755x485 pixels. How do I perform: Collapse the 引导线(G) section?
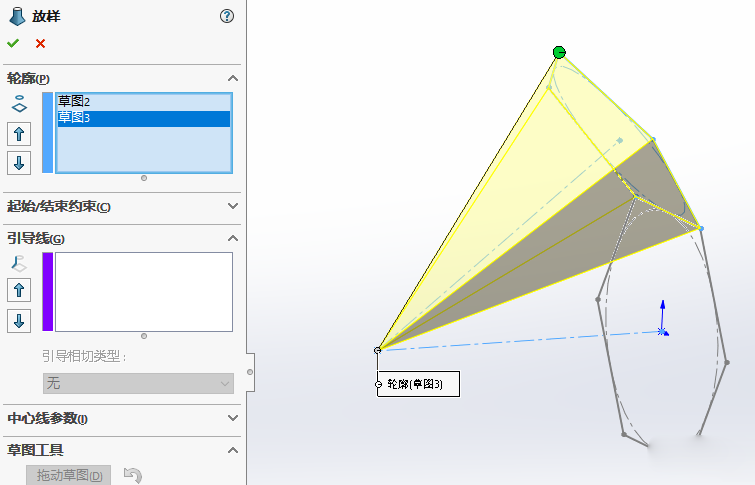(233, 238)
